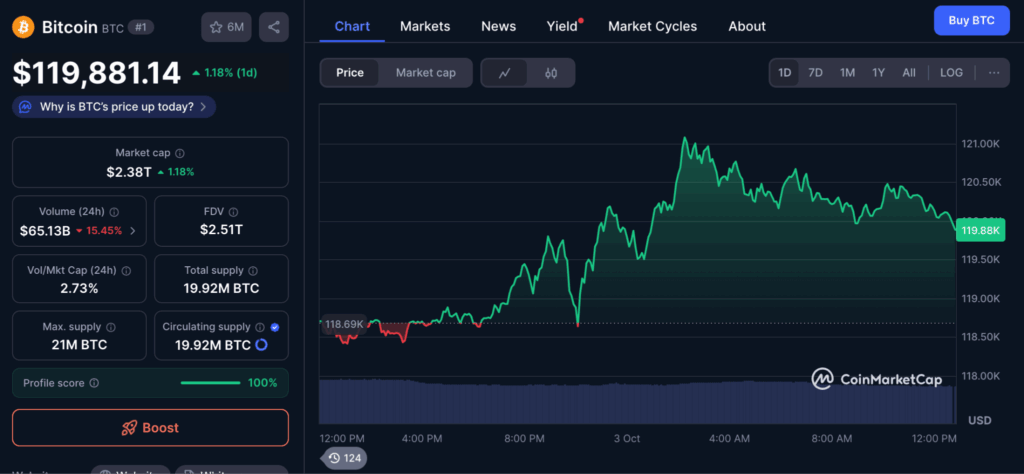1024x474 pixels.
Task: Click the Bitcoin logo icon
Action: 23,27
